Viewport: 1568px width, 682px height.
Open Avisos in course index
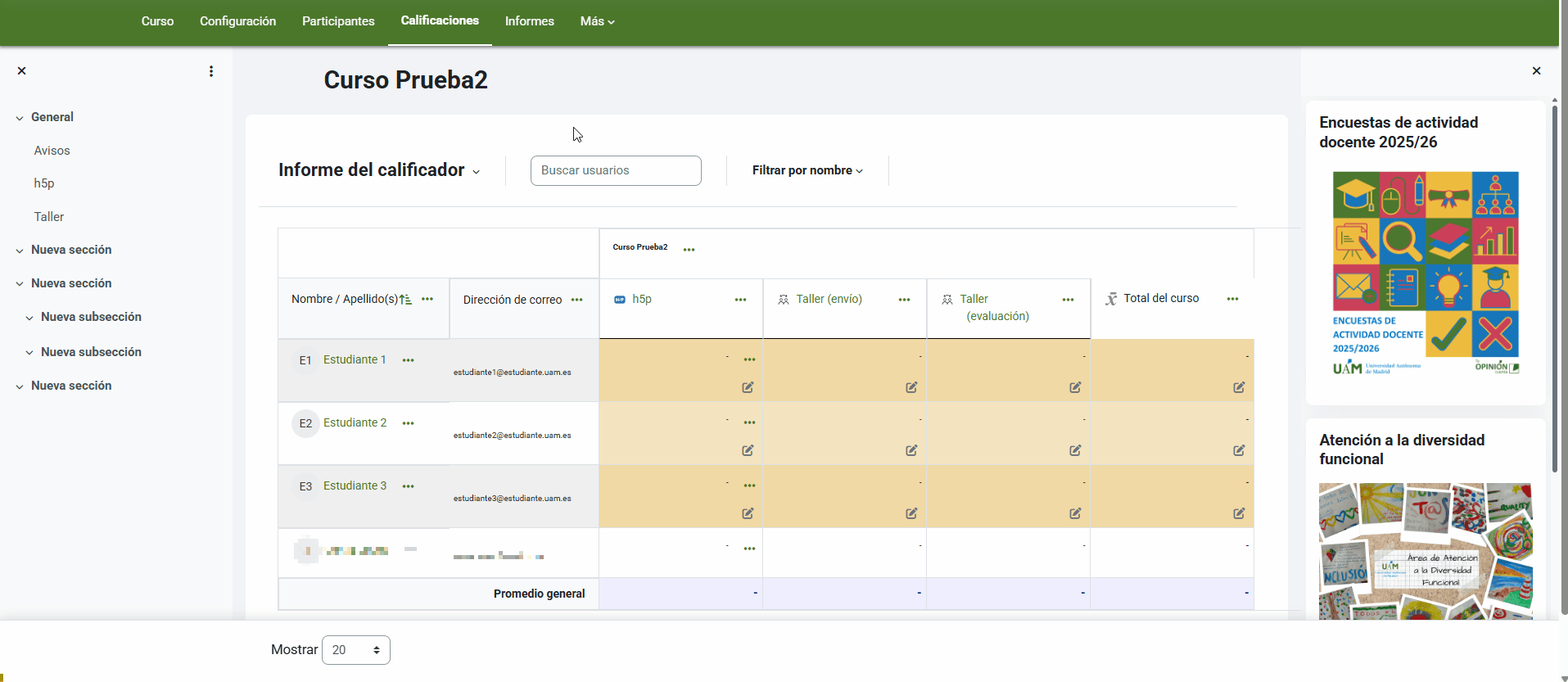point(52,151)
